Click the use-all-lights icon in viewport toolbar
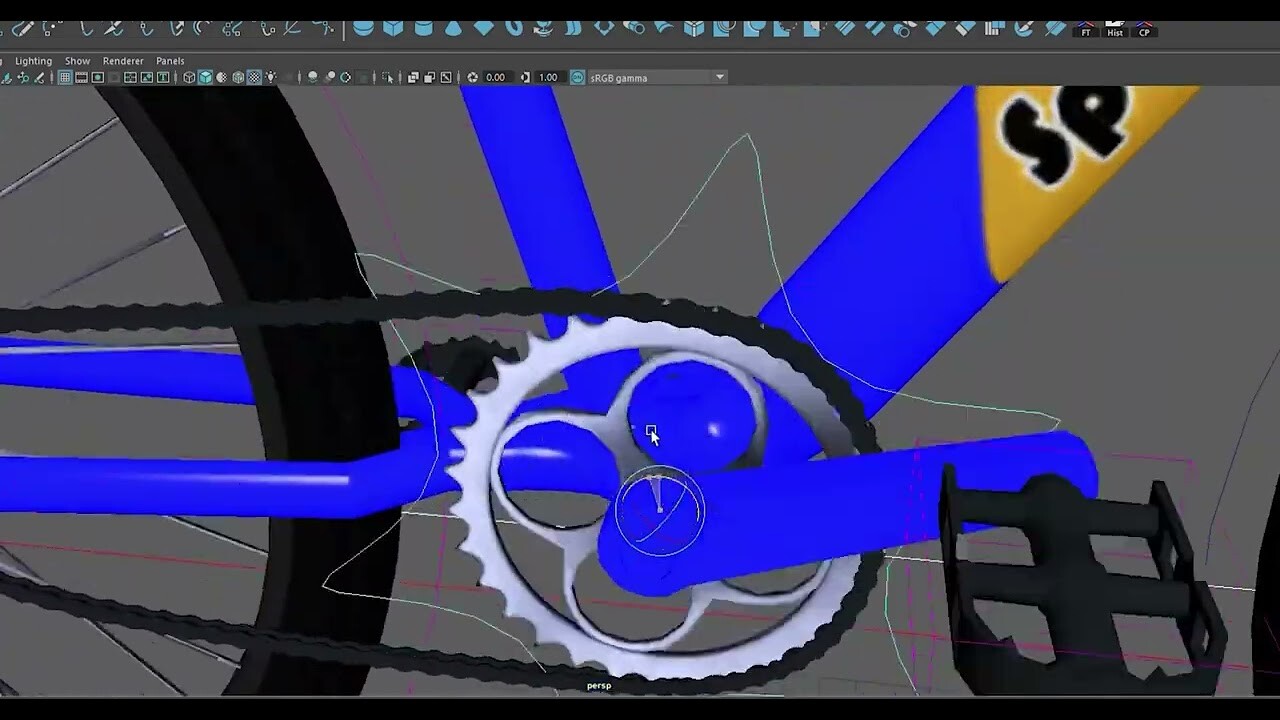This screenshot has height=720, width=1280. pos(269,77)
